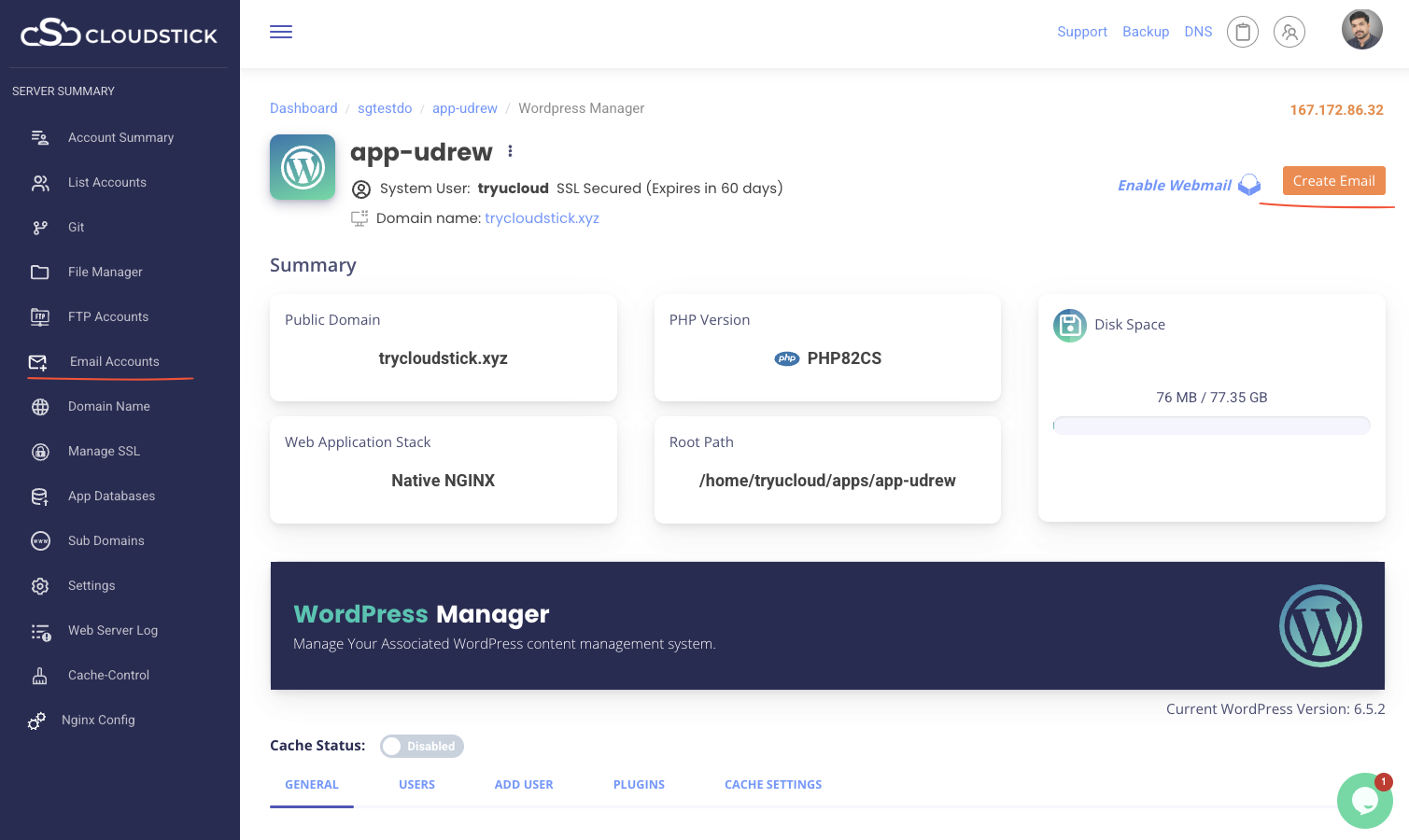Open the profile avatar menu
The image size is (1409, 840).
[1361, 30]
